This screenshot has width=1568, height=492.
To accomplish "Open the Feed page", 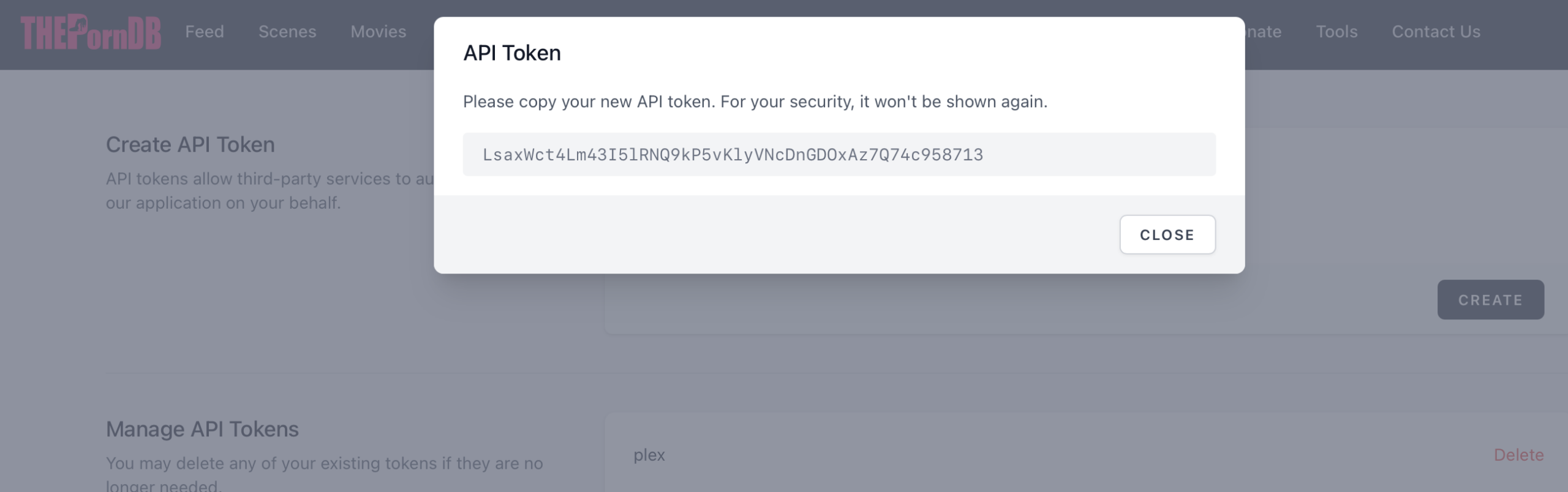I will pos(205,32).
